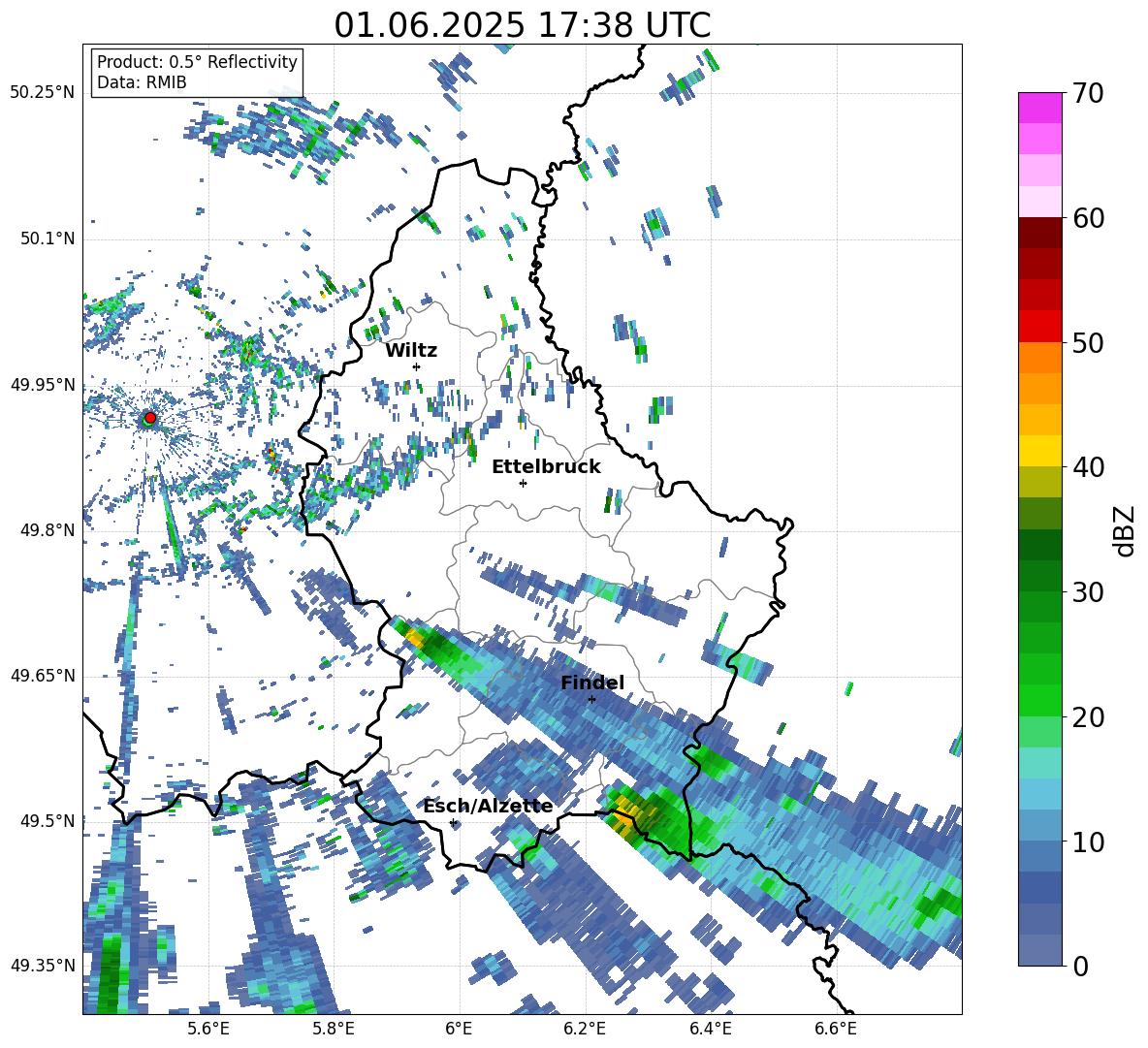
Task: Click the 5.6°E longitude label
Action: point(208,1029)
